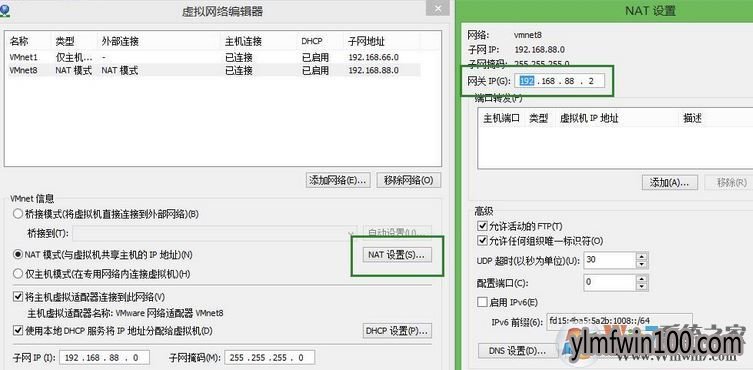753x370 pixels.
Task: Increase config port with the up arrow
Action: (642, 278)
